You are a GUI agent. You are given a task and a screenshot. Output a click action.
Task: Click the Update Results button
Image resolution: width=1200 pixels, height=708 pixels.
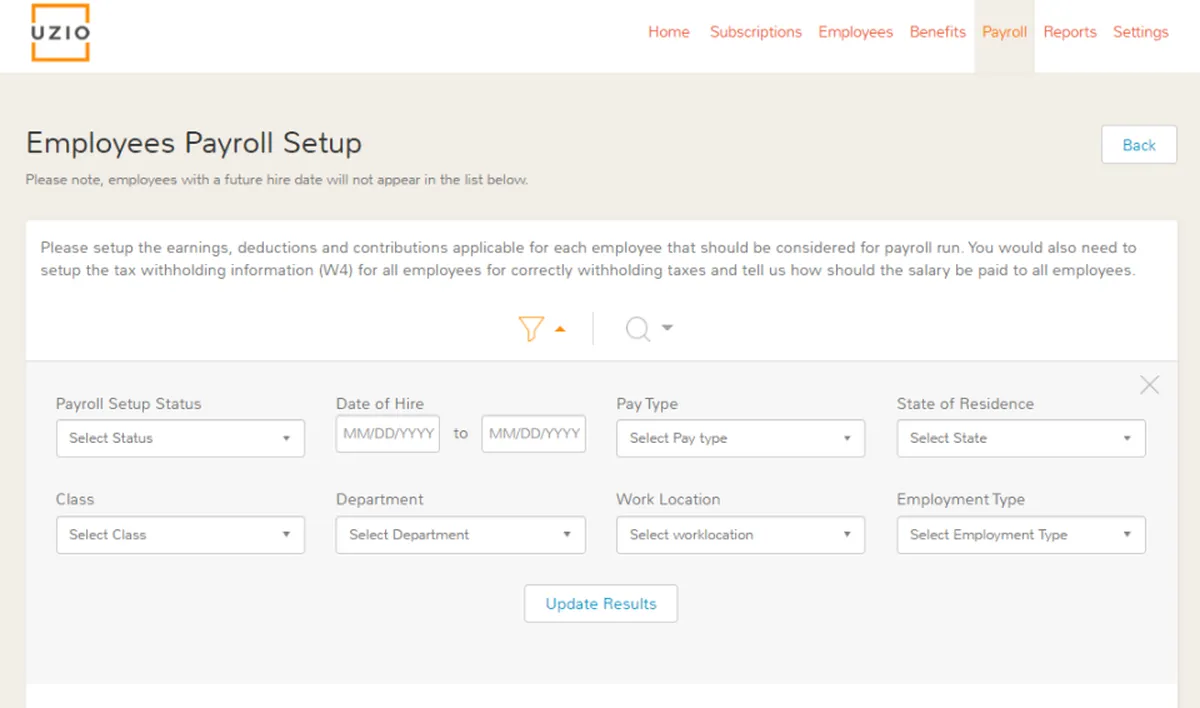tap(601, 604)
